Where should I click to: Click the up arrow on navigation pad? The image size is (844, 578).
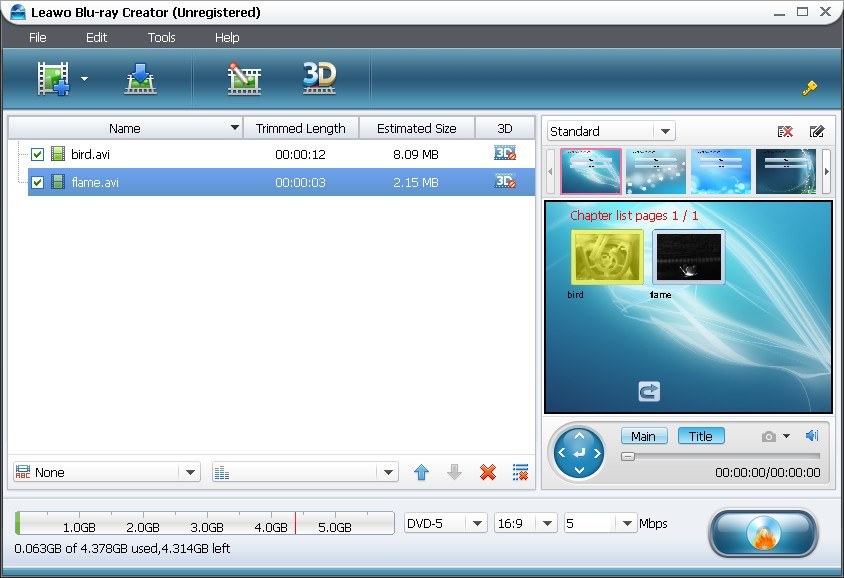point(579,436)
